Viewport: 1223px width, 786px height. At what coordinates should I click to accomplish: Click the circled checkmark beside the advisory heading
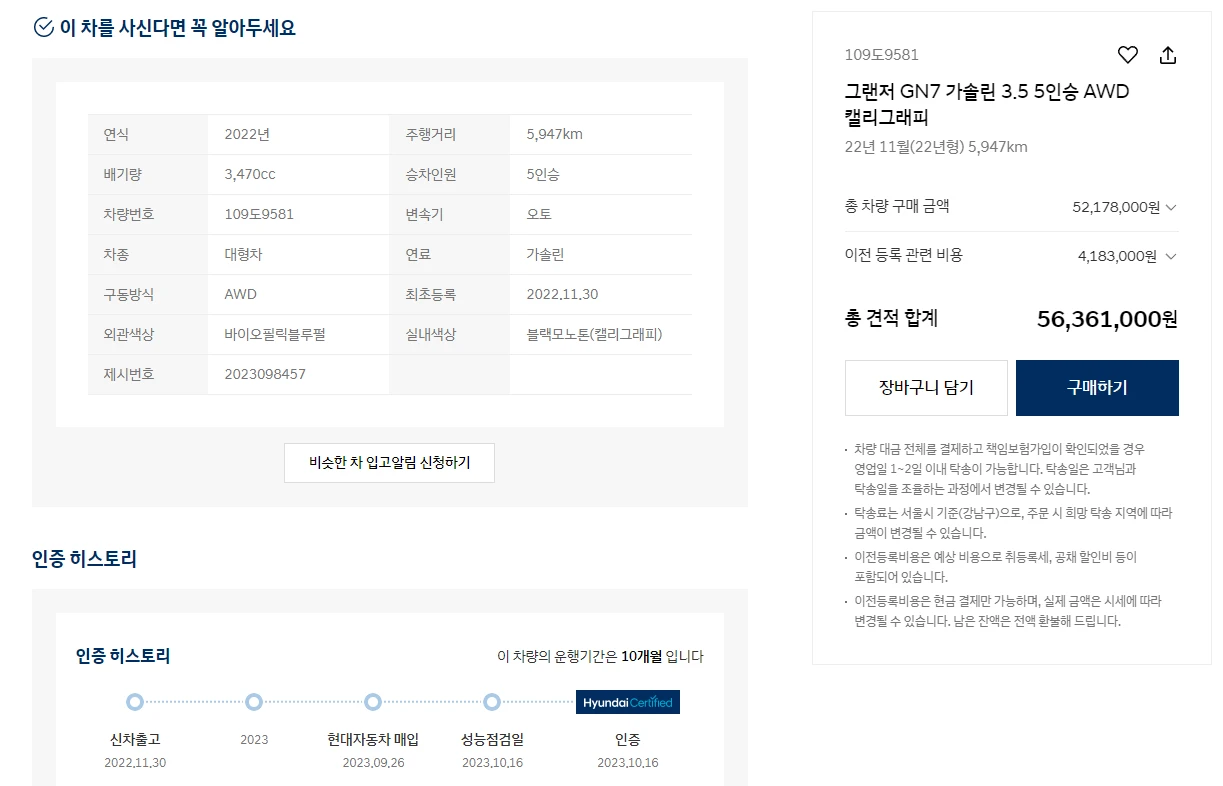(x=41, y=27)
